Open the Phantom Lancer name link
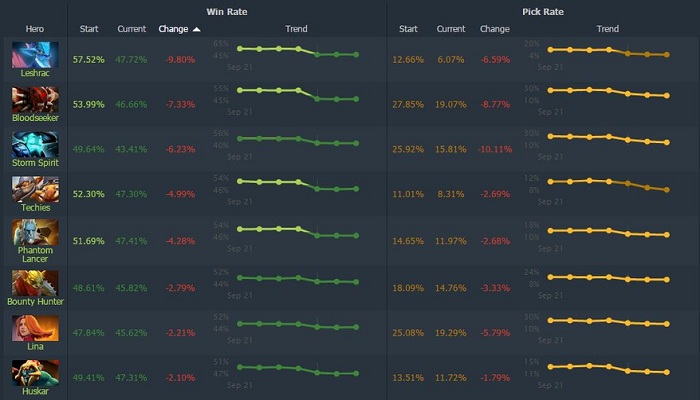The width and height of the screenshot is (700, 400). click(x=35, y=254)
